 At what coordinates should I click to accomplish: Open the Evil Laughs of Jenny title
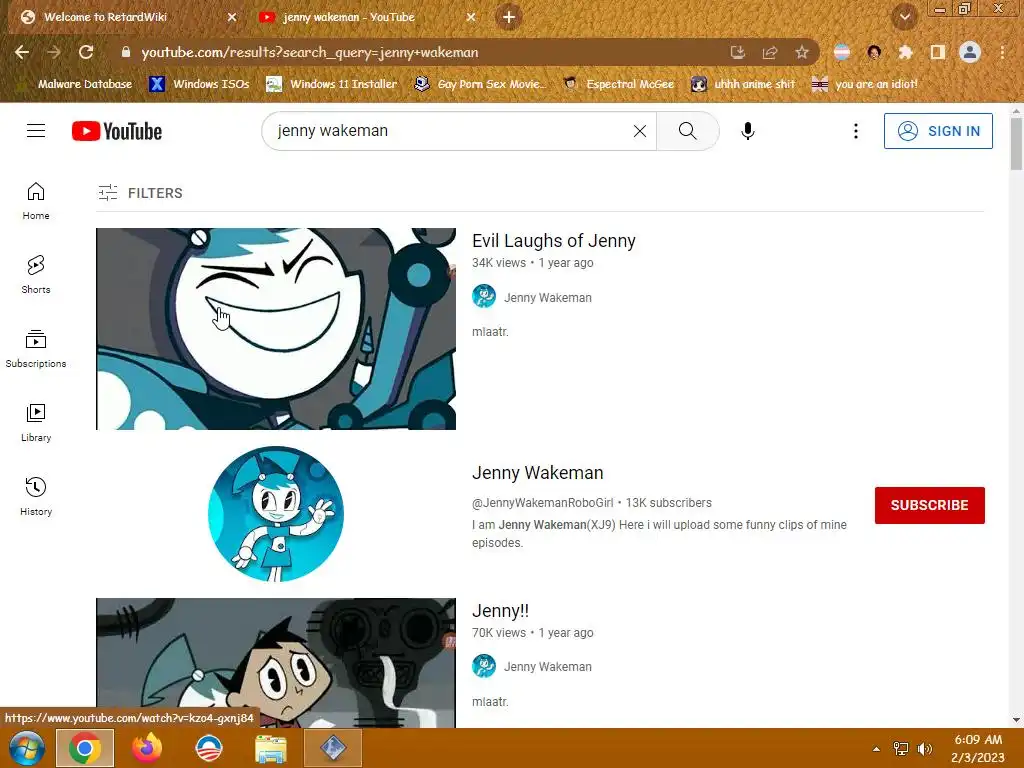coord(554,241)
